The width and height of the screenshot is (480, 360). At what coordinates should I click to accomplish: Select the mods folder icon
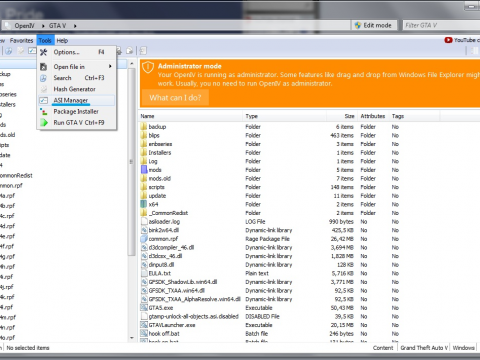(144, 170)
